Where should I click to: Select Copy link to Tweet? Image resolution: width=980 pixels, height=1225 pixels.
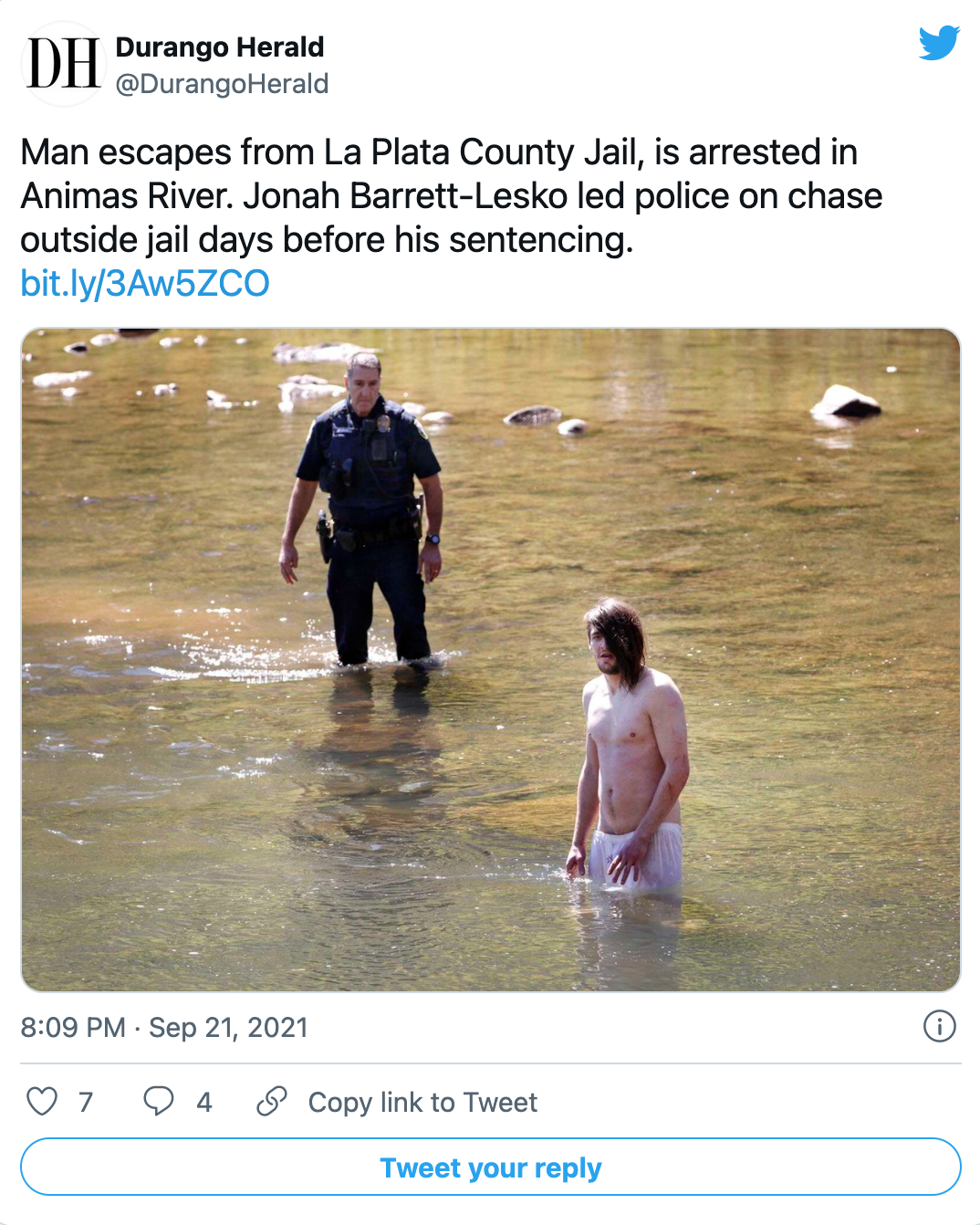[x=422, y=1103]
